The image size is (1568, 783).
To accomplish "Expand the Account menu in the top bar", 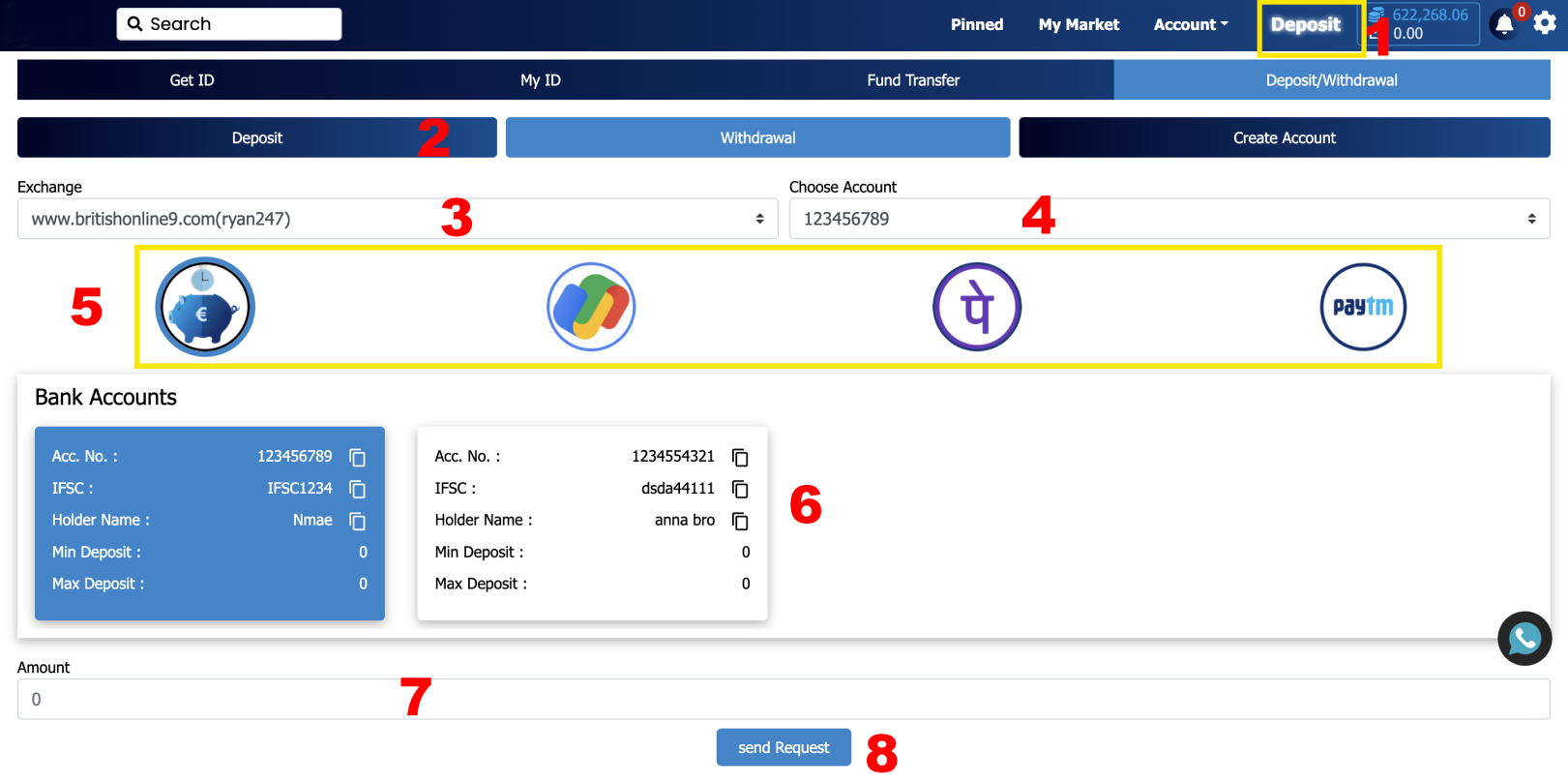I will coord(1191,24).
